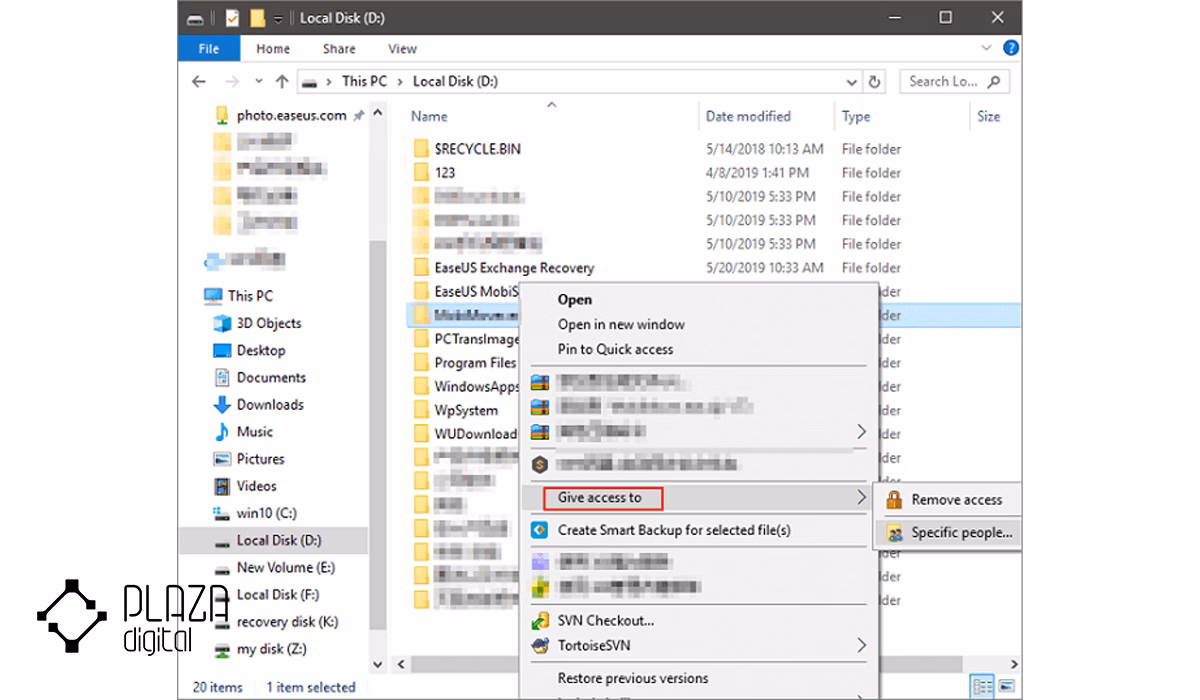Open Pictures in navigation pane
The height and width of the screenshot is (700, 1200).
click(x=260, y=458)
